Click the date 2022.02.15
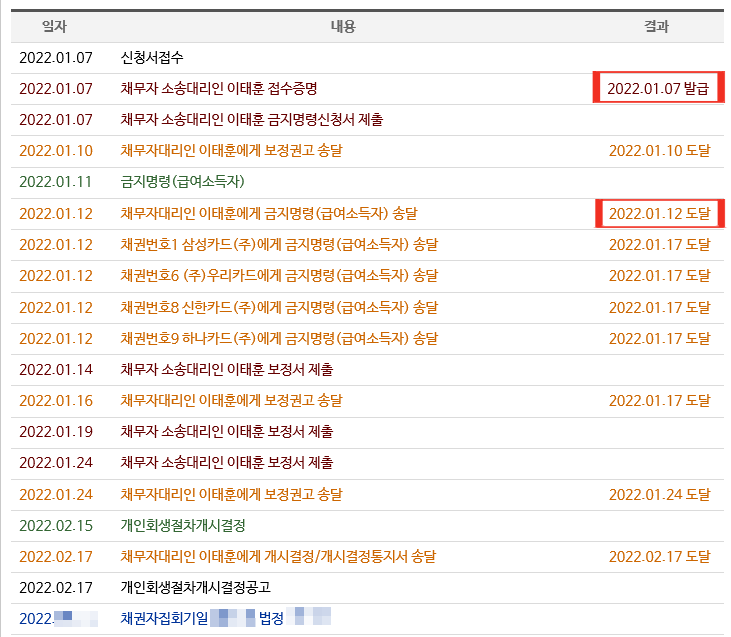The height and width of the screenshot is (637, 731). coord(56,526)
